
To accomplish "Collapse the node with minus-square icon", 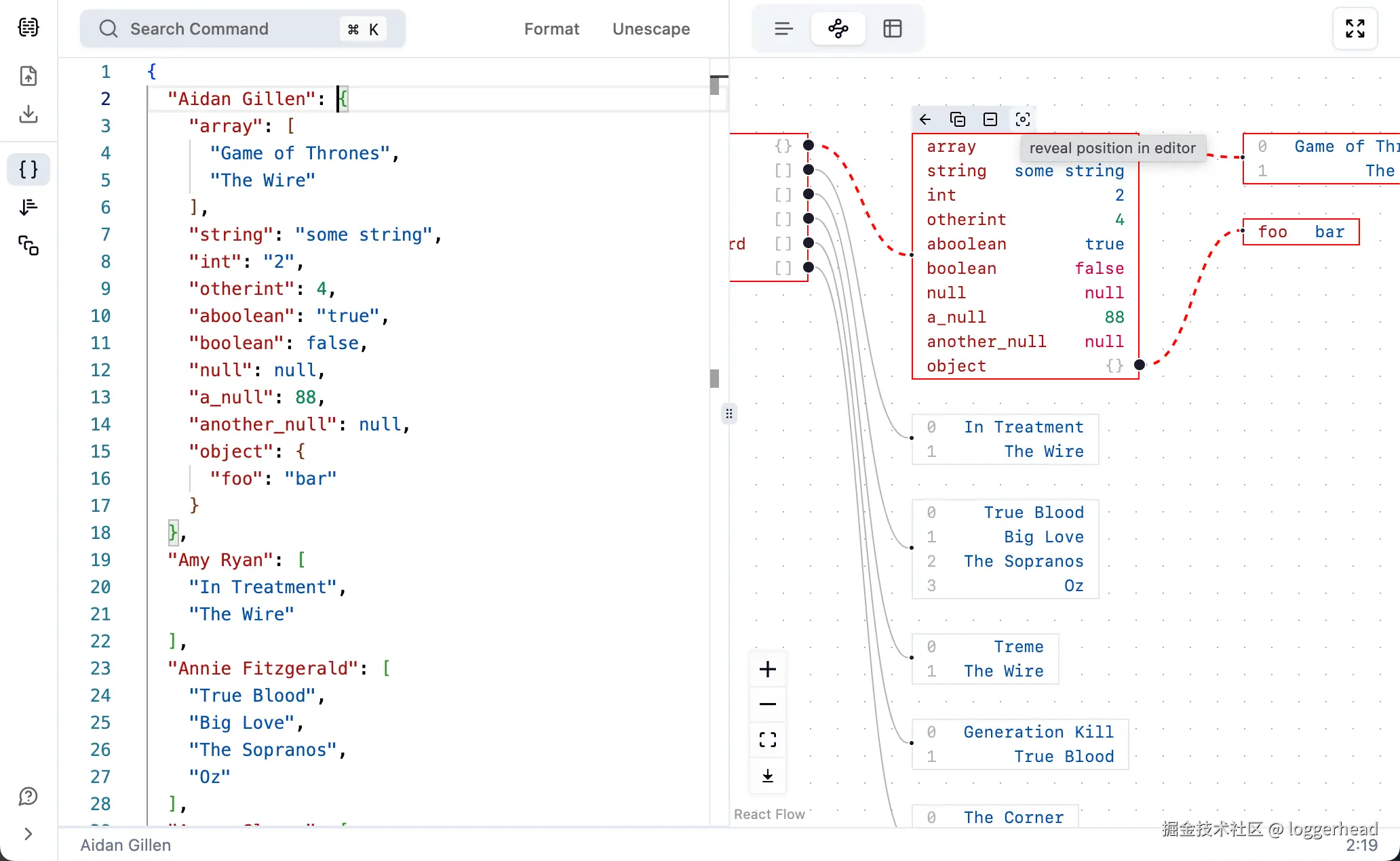I will 990,119.
